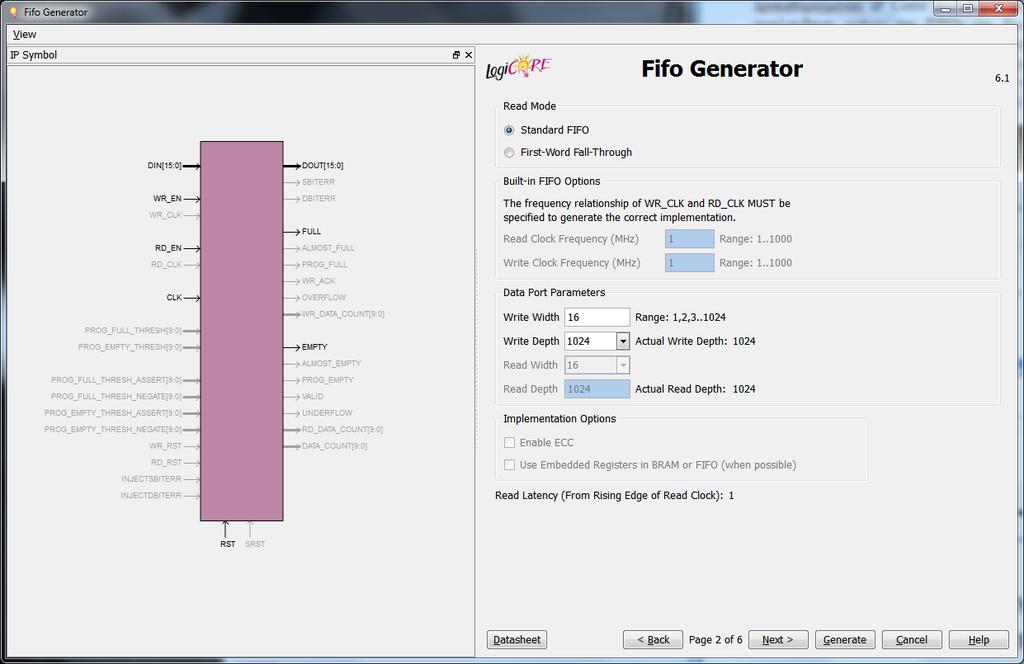Click the OVERFLOW port label
Screen dimensions: 1024x664
point(324,298)
